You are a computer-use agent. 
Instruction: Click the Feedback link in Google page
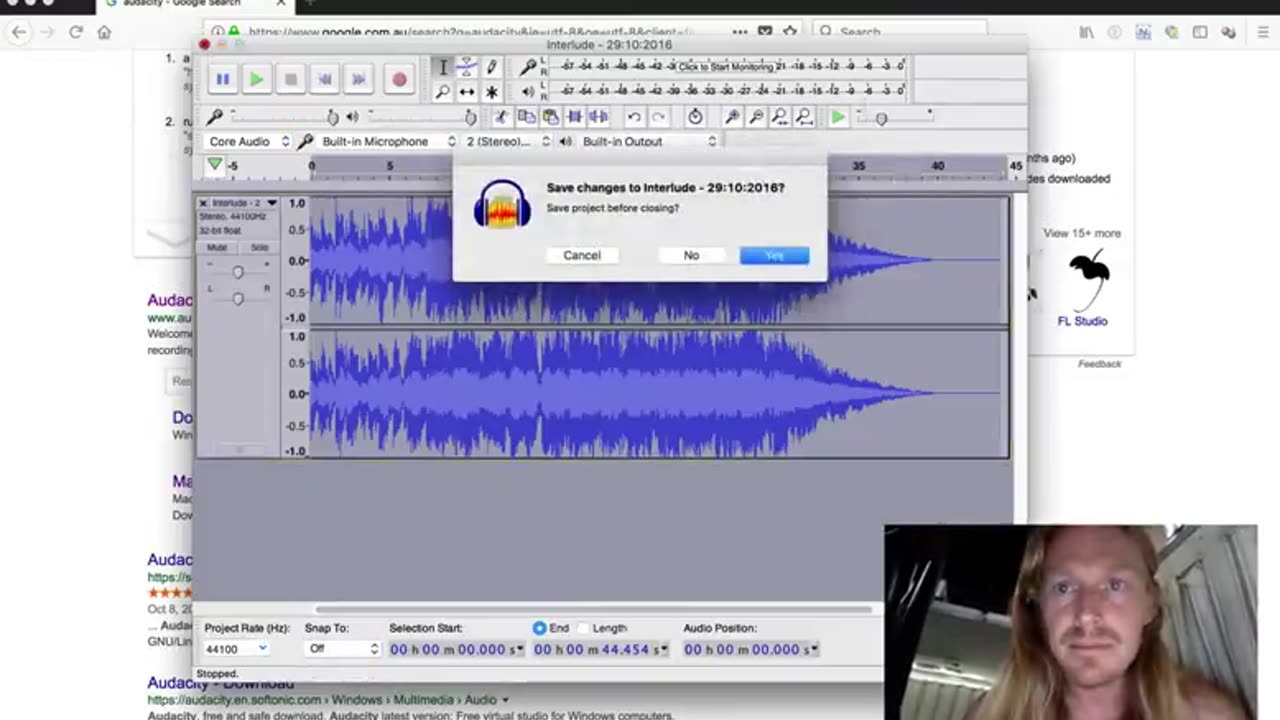1099,364
